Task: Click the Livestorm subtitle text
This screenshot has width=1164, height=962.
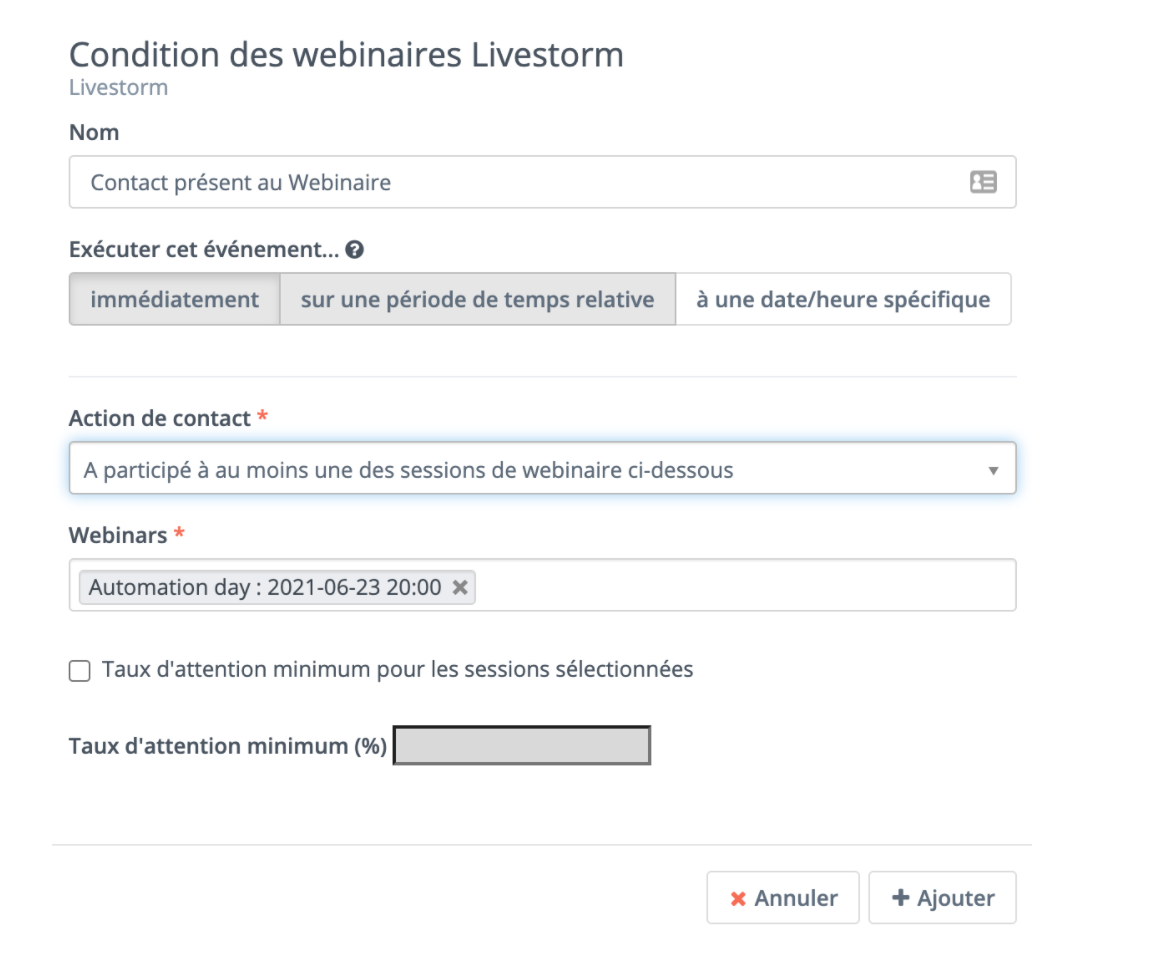Action: 119,88
